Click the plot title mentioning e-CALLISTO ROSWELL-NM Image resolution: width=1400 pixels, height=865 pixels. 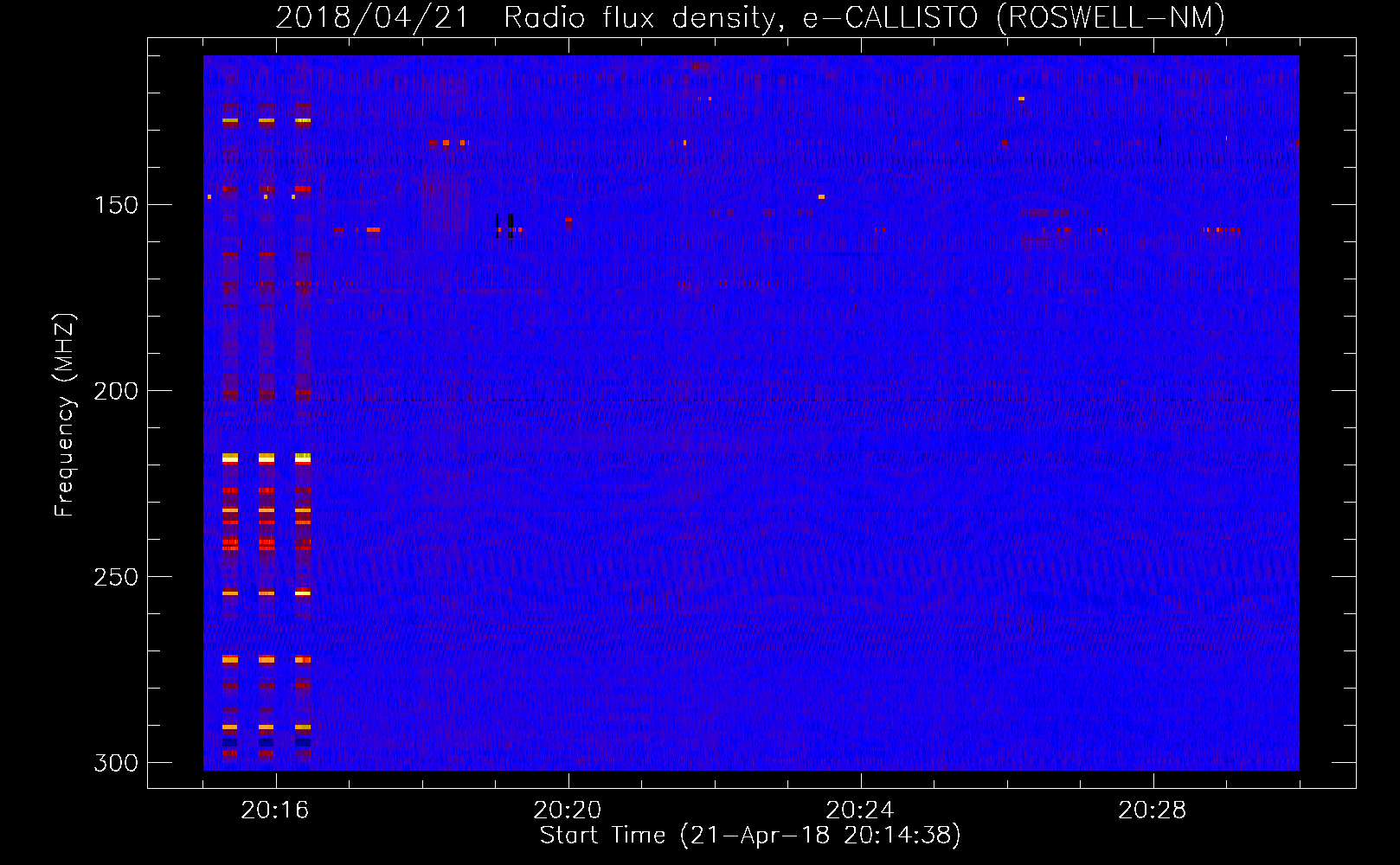[750, 17]
